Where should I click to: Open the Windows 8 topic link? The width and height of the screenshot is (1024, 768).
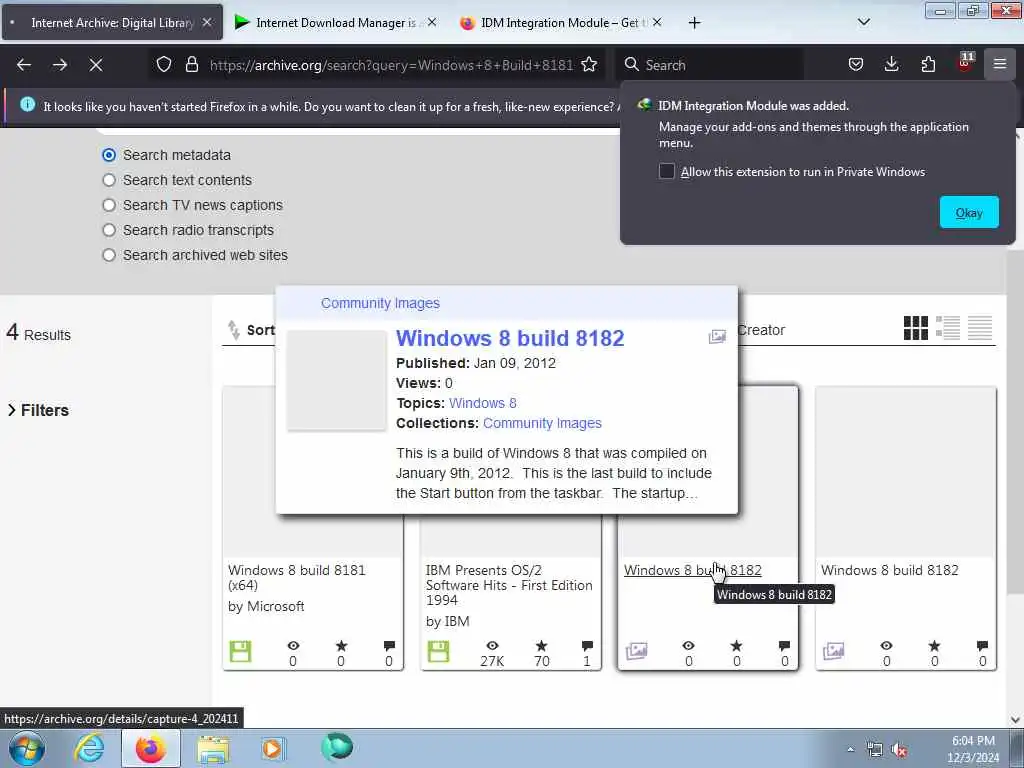point(483,403)
